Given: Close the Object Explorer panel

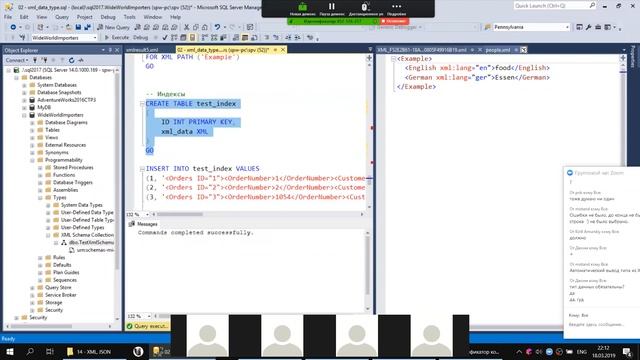Looking at the screenshot, I should pos(117,50).
